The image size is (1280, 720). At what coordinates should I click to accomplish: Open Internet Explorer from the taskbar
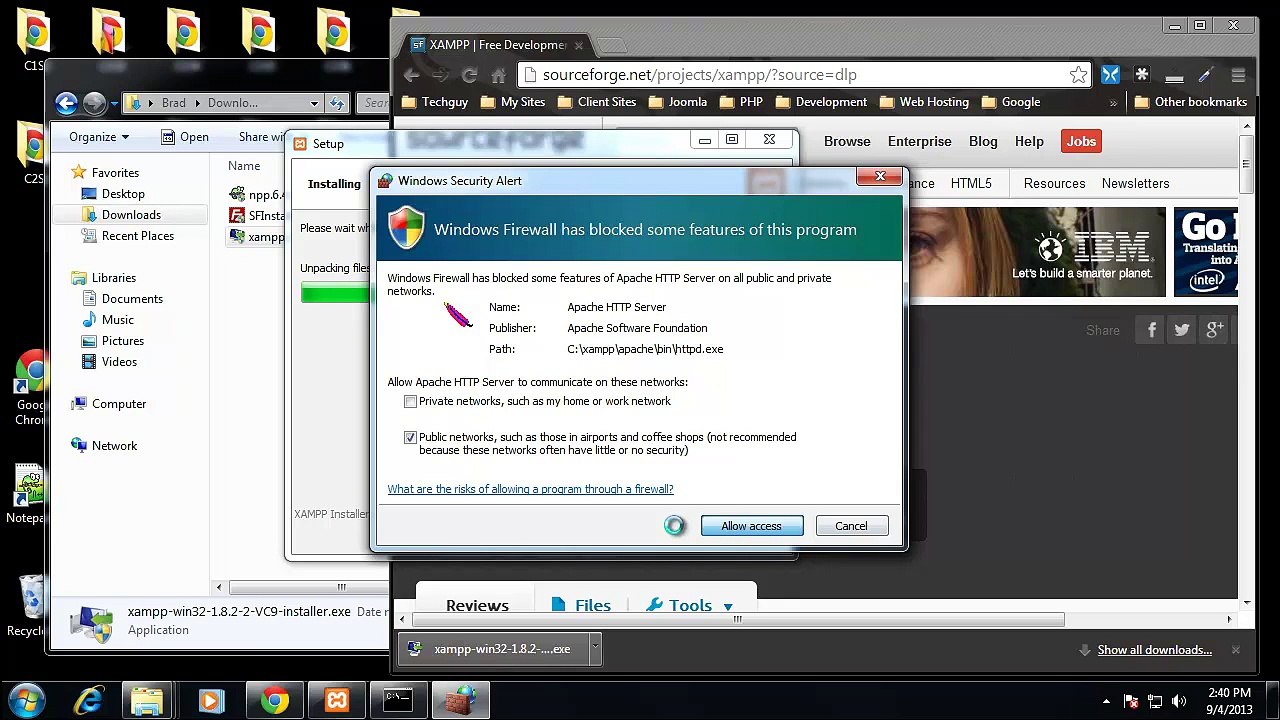[89, 701]
